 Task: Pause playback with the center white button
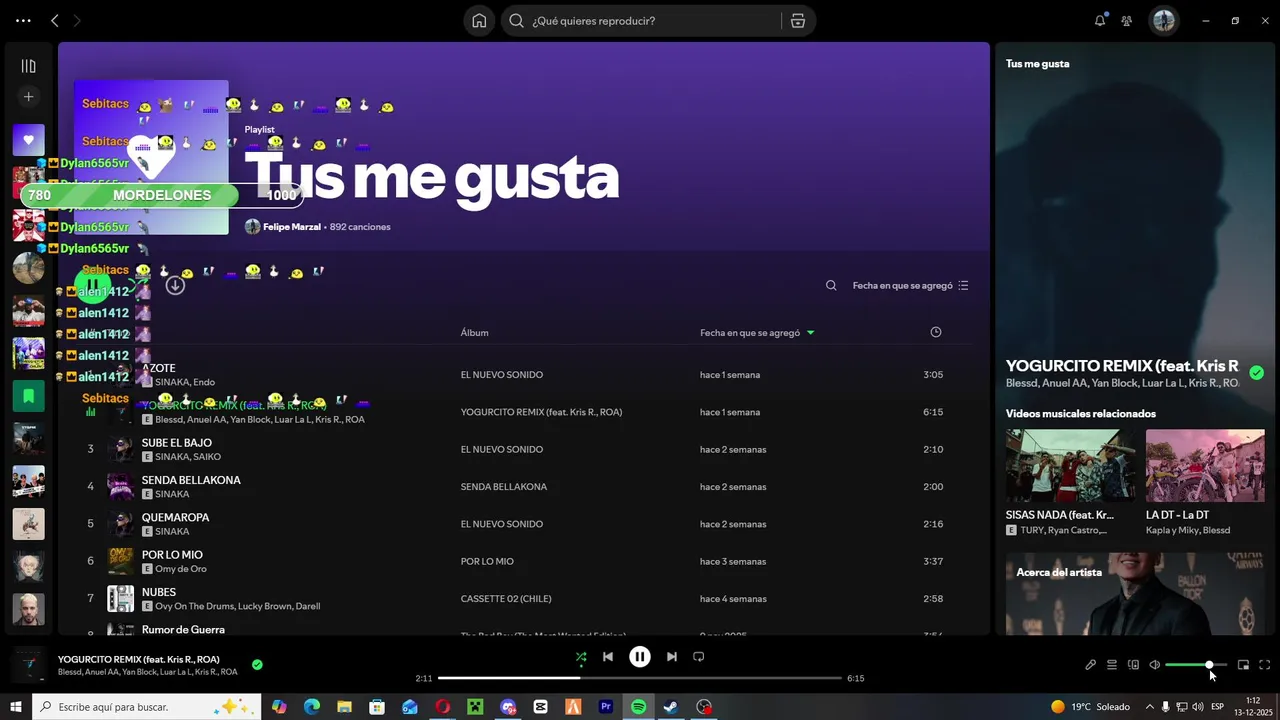point(640,657)
